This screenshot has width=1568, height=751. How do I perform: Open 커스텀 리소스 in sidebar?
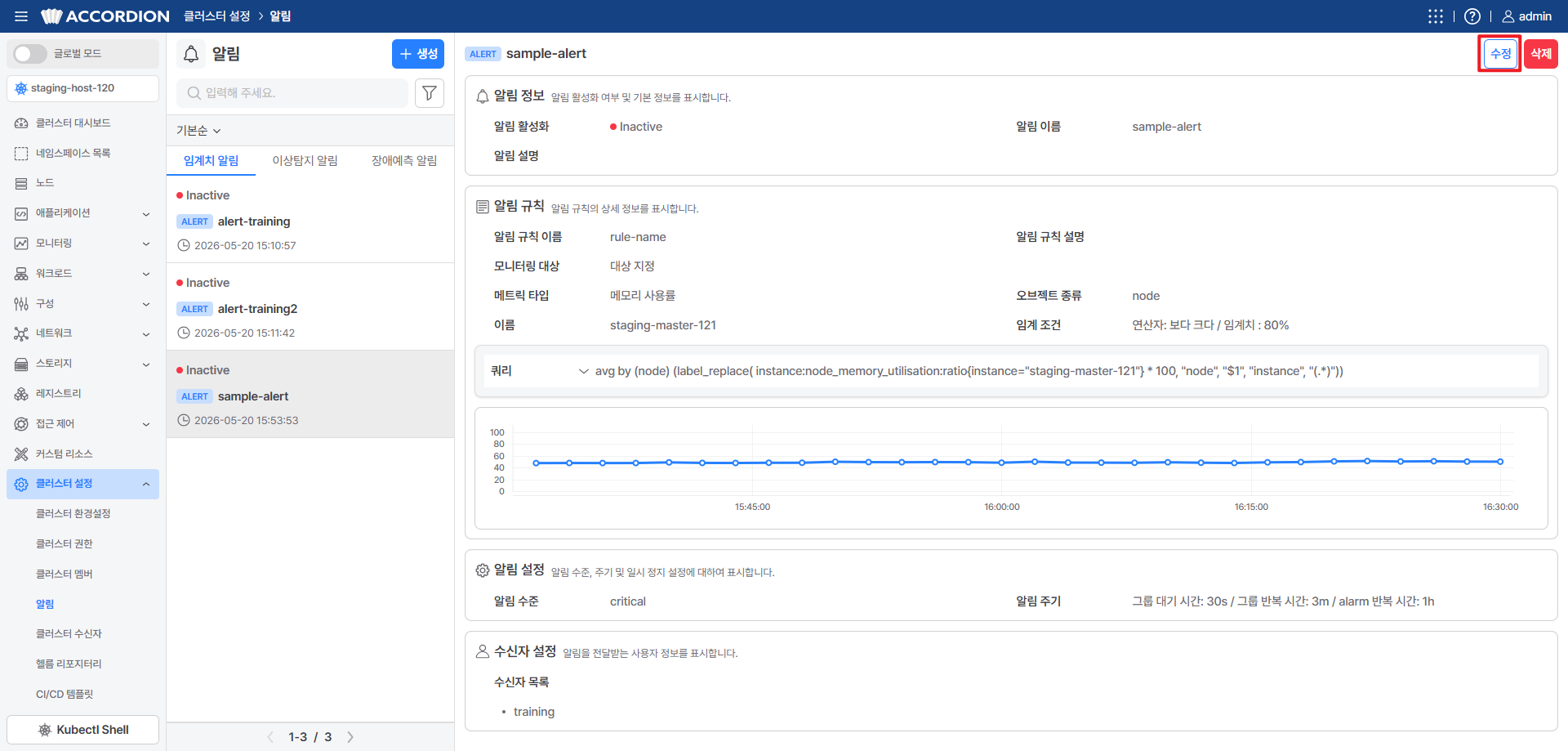(x=82, y=454)
